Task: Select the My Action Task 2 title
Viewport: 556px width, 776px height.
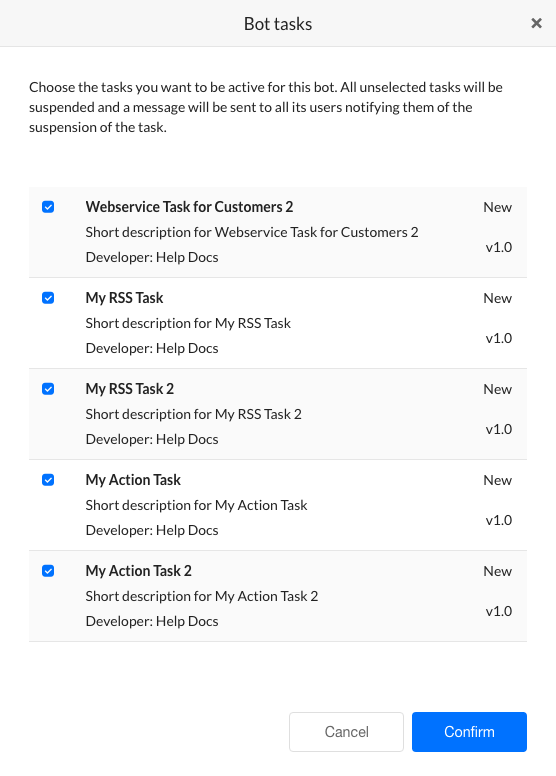Action: (x=139, y=571)
